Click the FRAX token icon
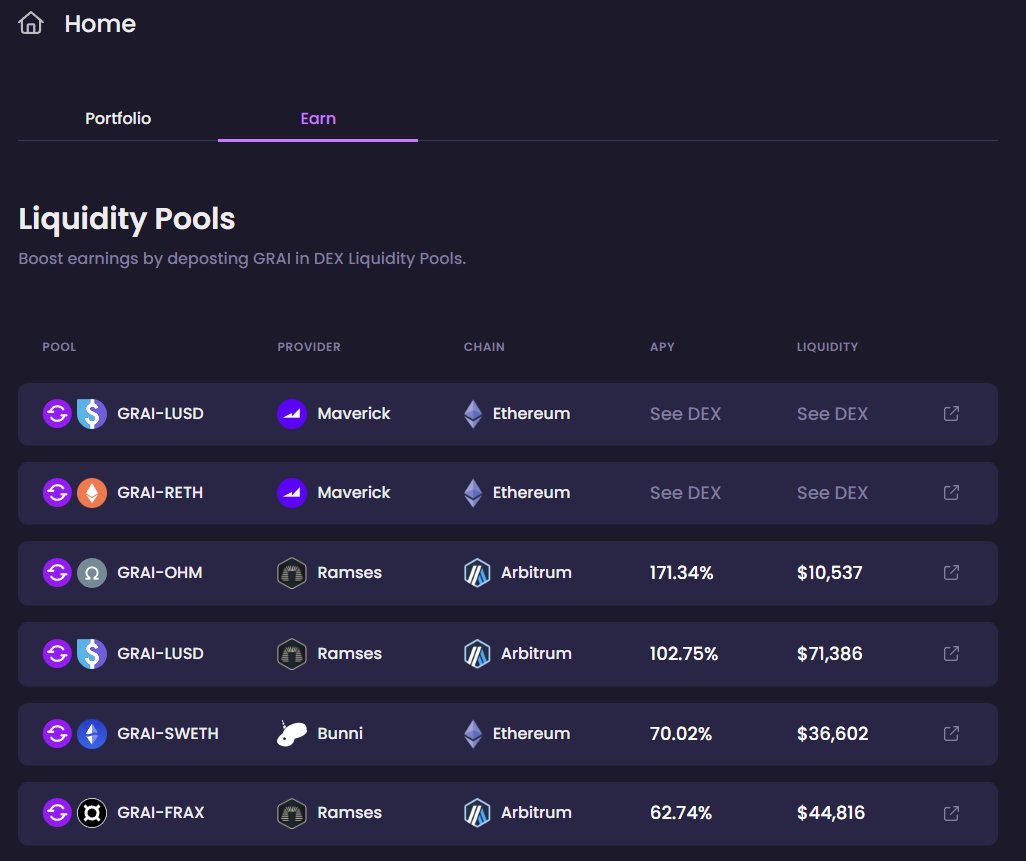 [x=91, y=813]
